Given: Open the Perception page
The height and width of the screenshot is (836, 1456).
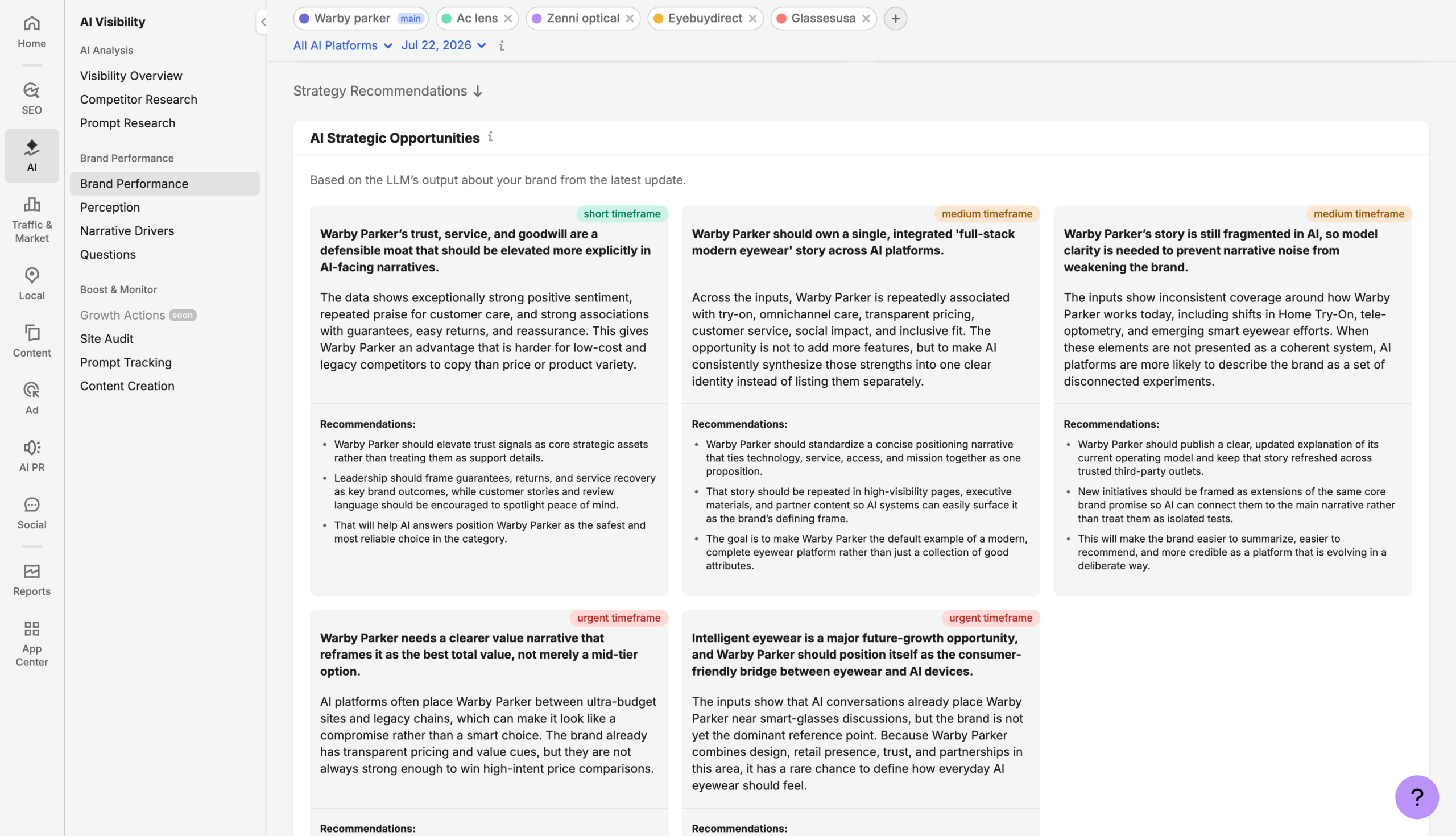Looking at the screenshot, I should coord(110,207).
